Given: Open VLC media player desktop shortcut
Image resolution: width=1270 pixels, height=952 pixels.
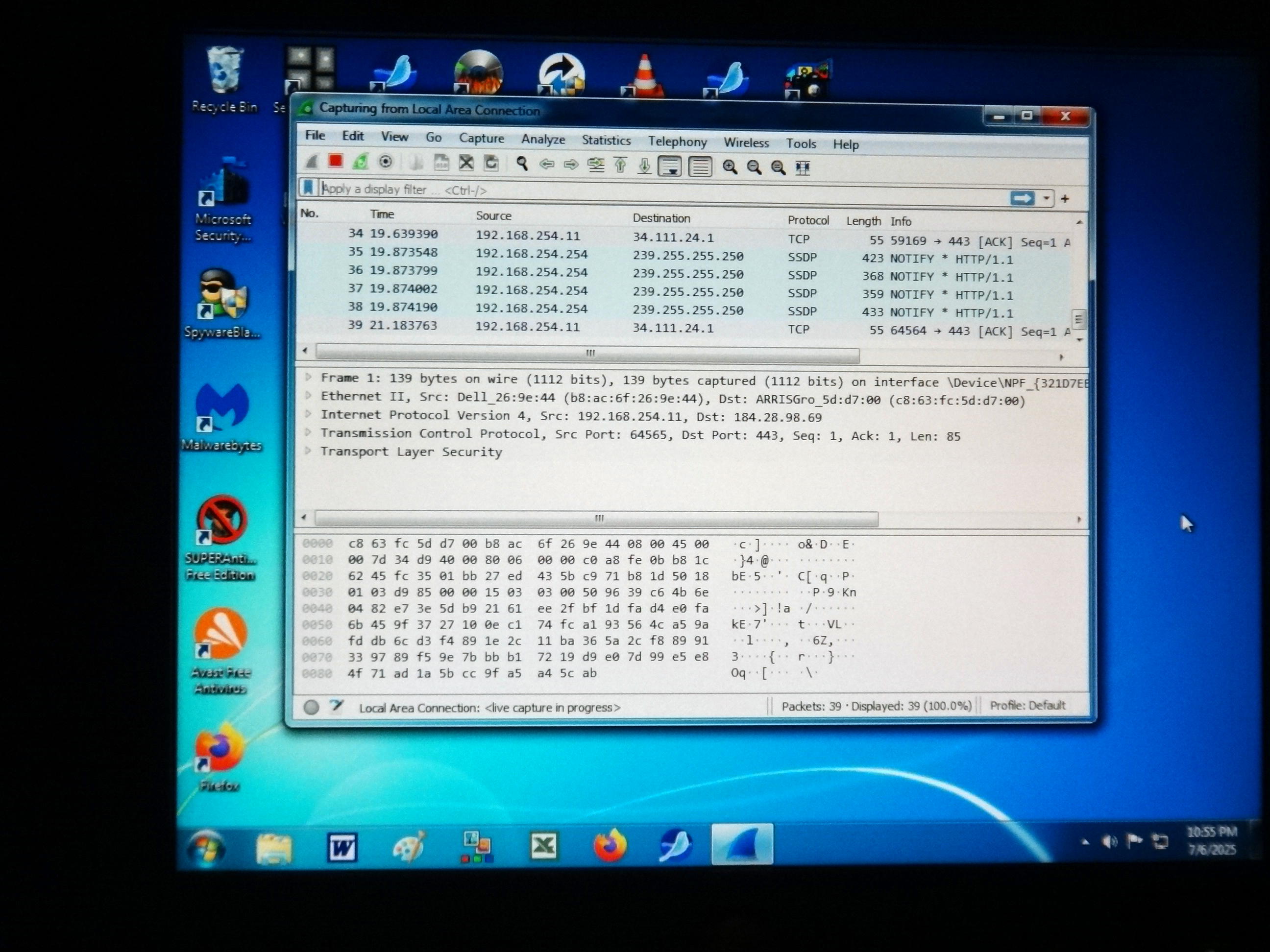Looking at the screenshot, I should click(x=644, y=75).
